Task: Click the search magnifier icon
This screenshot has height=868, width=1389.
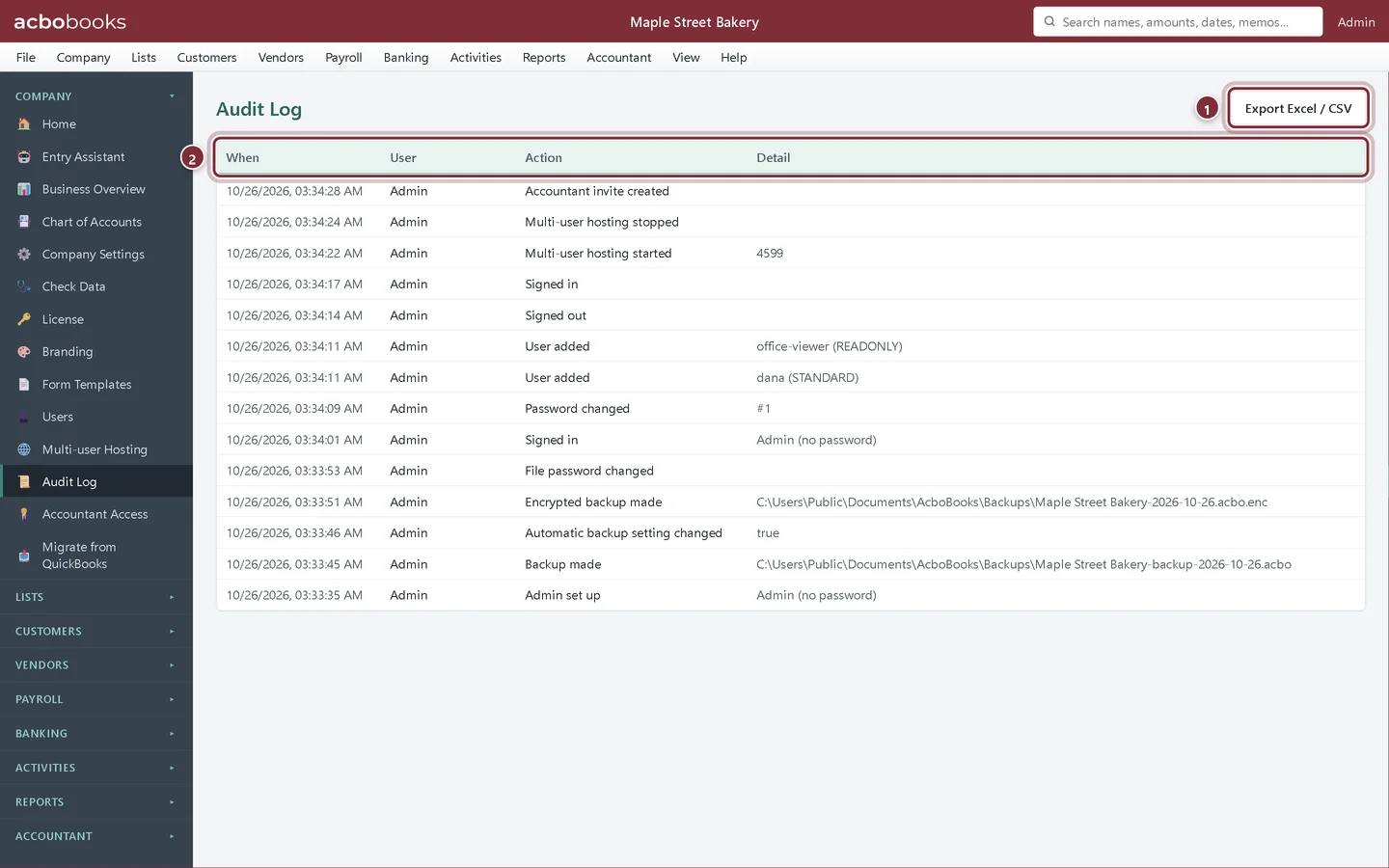Action: click(1049, 21)
